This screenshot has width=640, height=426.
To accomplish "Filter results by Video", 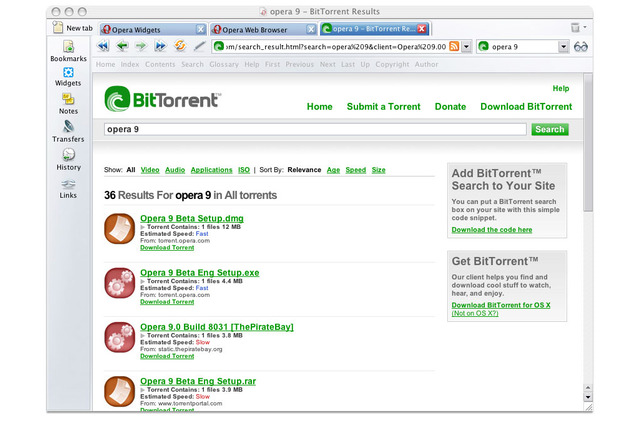I will [150, 170].
